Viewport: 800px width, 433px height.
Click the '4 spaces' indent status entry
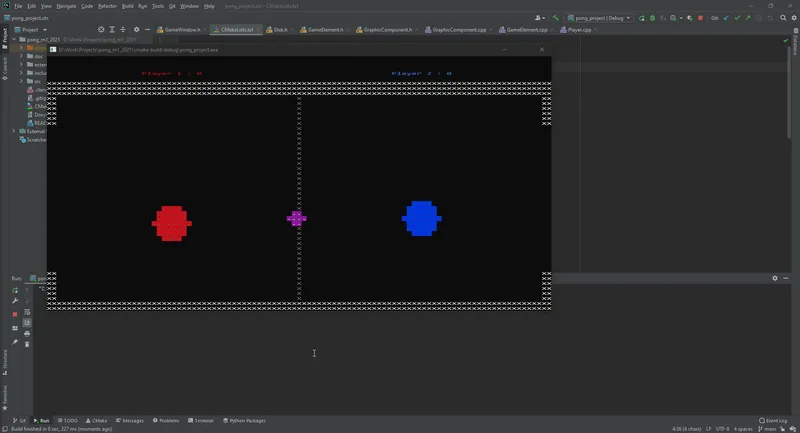(743, 429)
